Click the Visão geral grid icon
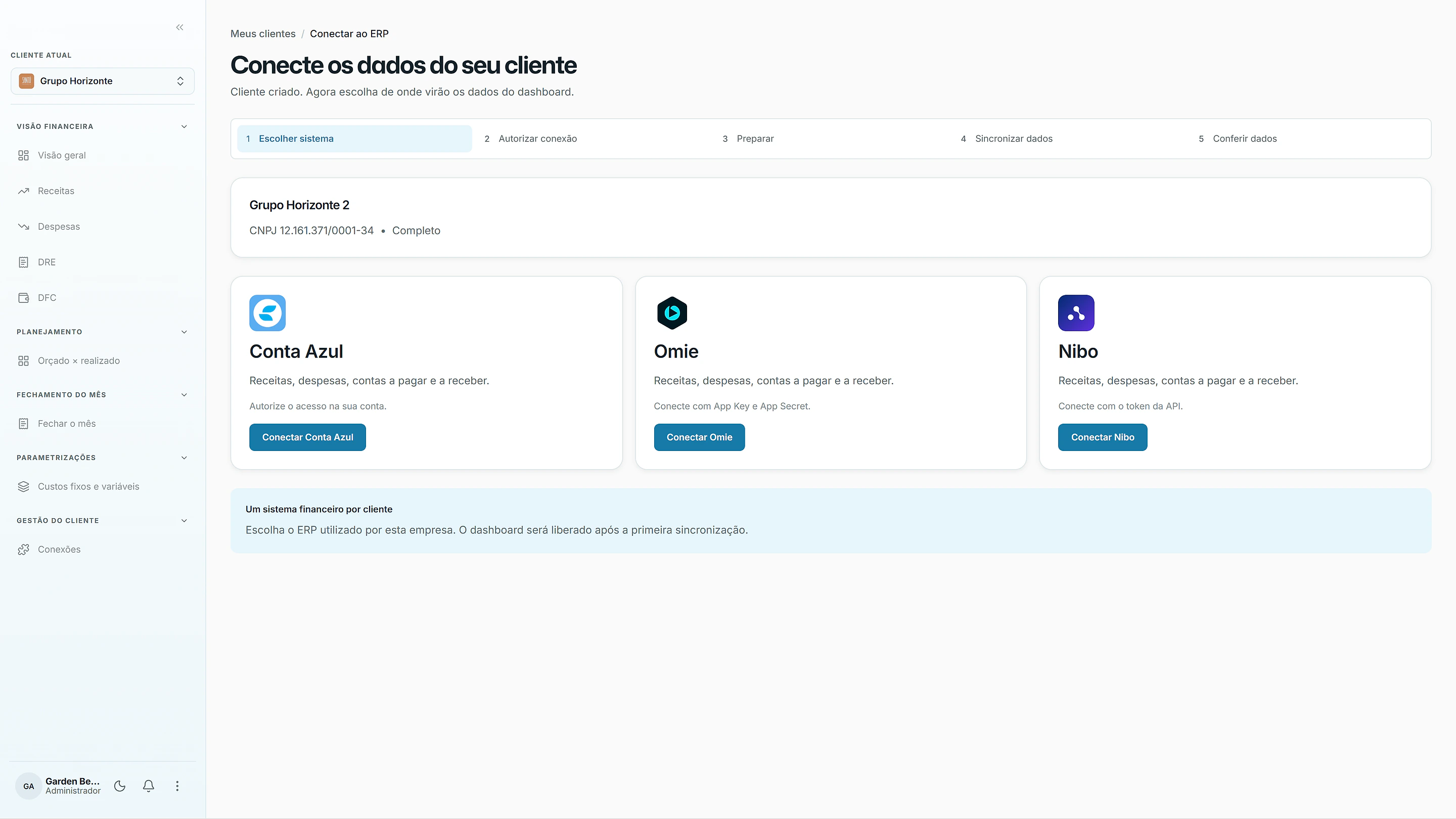Screen dimensions: 1456x819 (23, 155)
